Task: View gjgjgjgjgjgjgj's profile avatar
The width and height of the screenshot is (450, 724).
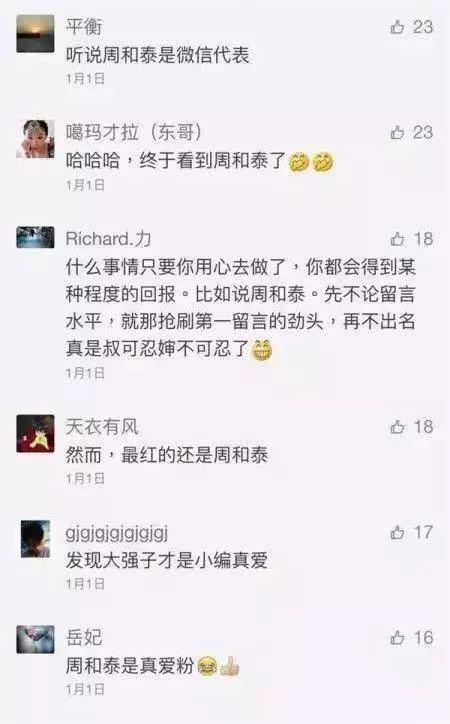Action: tap(36, 538)
